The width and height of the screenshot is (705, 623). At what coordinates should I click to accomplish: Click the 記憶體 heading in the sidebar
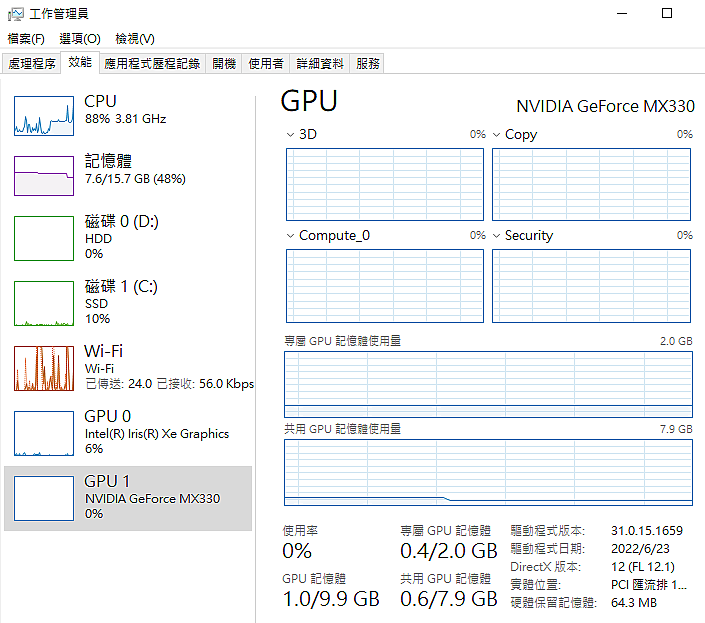pyautogui.click(x=108, y=161)
